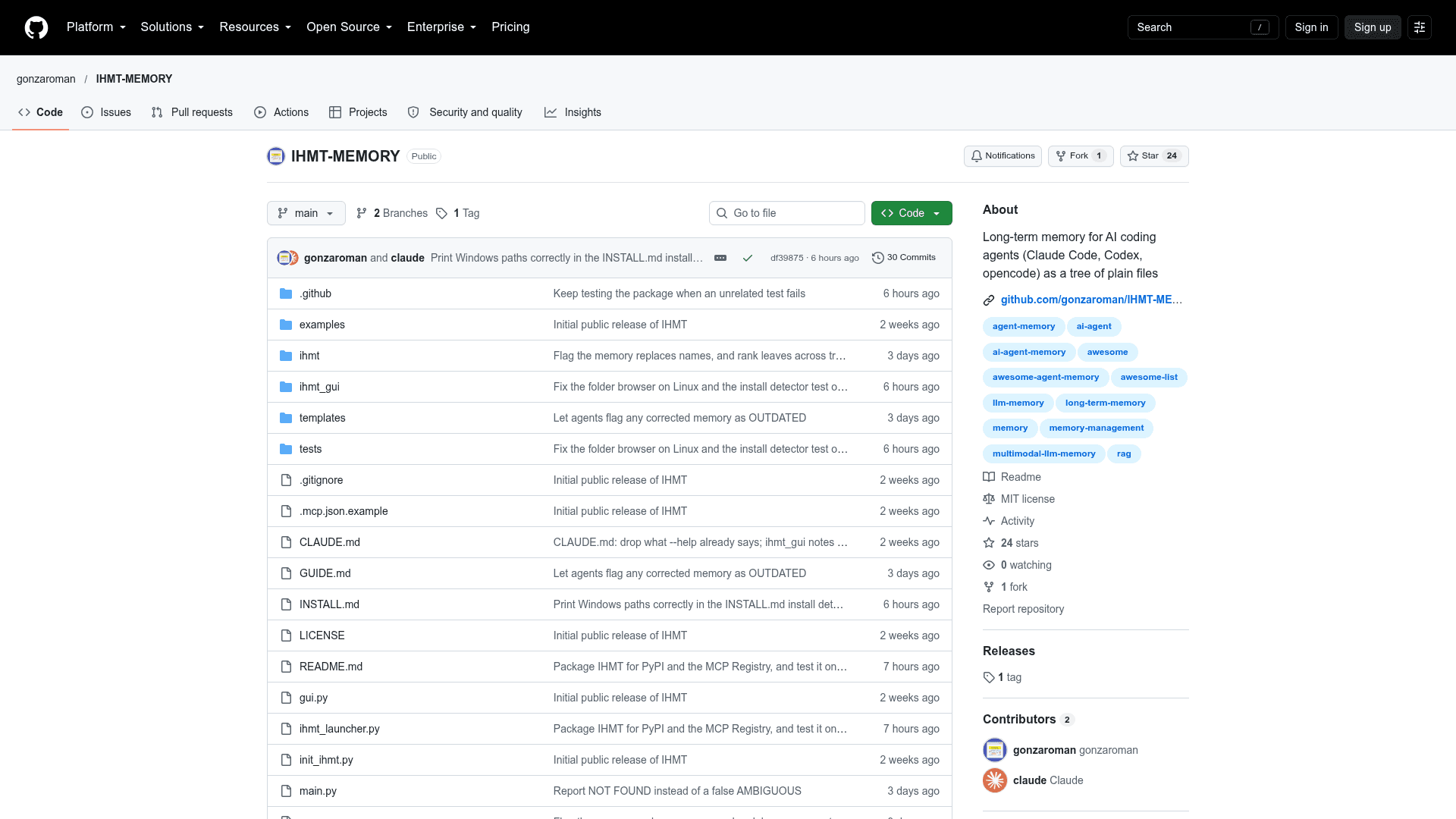Toggle Notifications for this repository

1003,156
